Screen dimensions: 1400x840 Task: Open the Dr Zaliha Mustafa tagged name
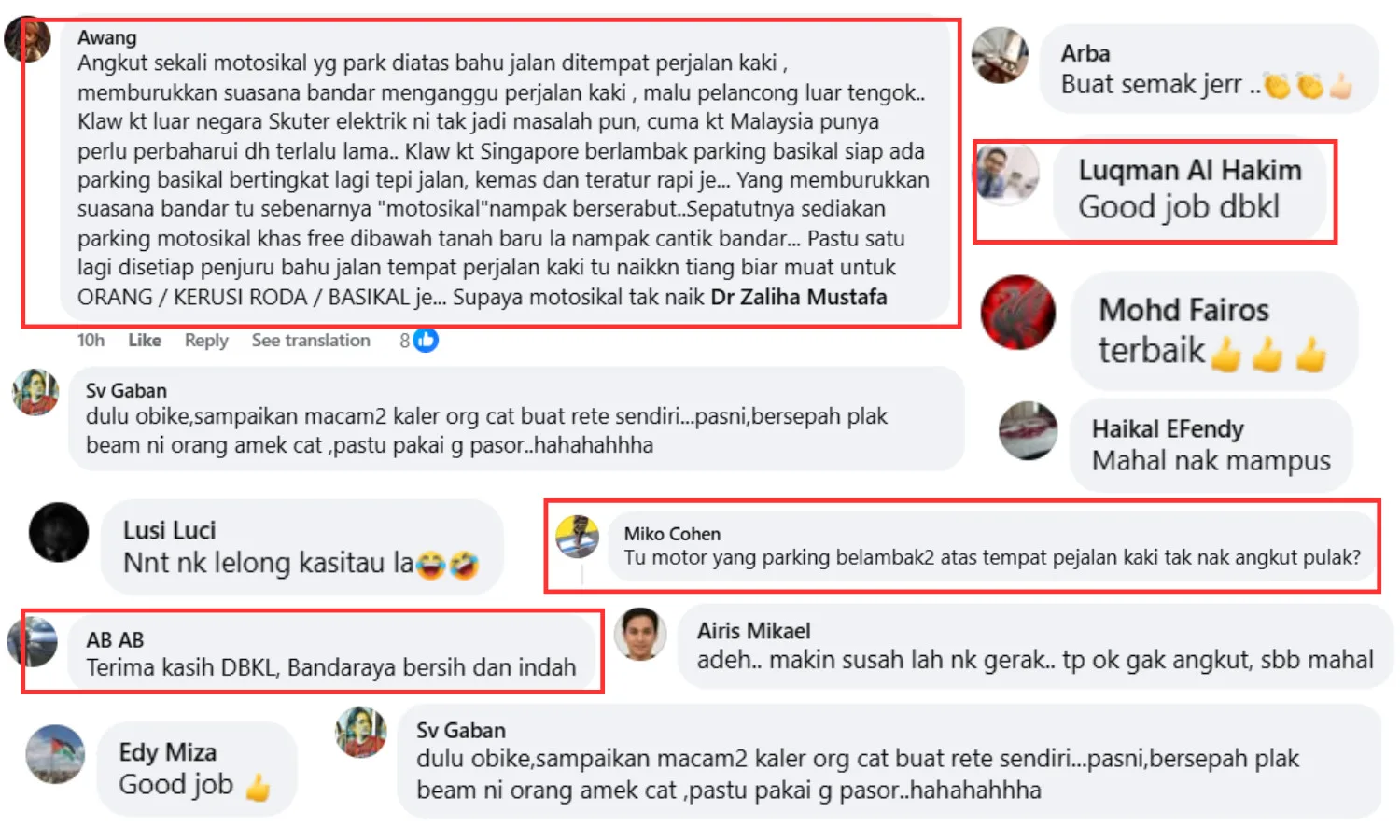pos(799,298)
